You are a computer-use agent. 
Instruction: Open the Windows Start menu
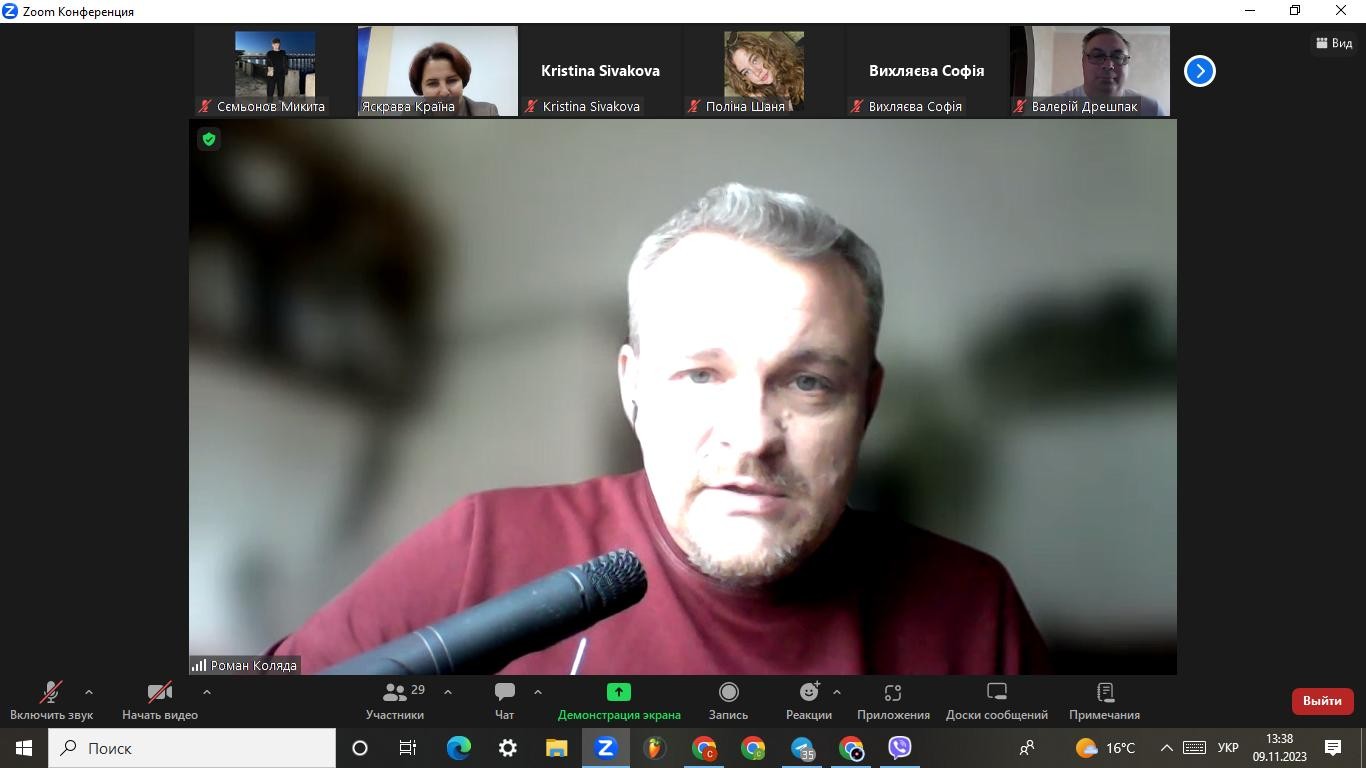(x=24, y=748)
